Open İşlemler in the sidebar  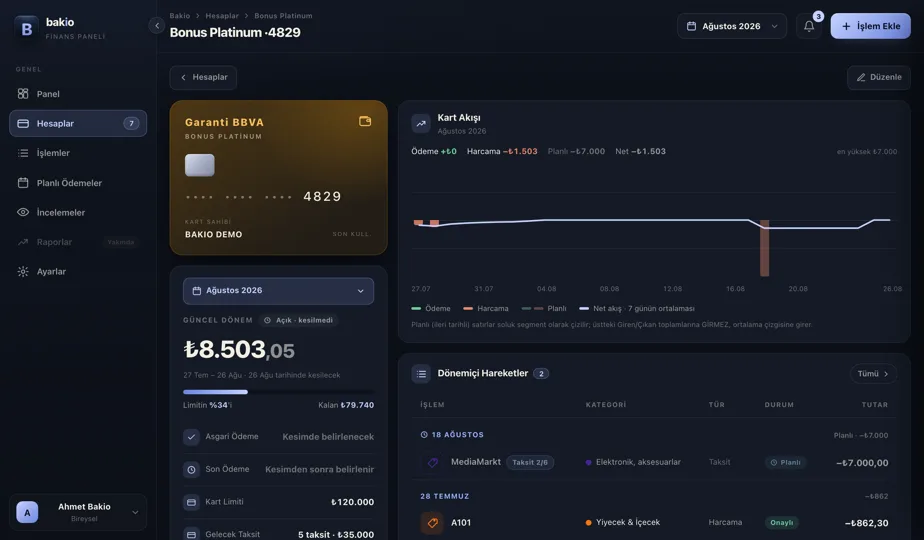[78, 153]
